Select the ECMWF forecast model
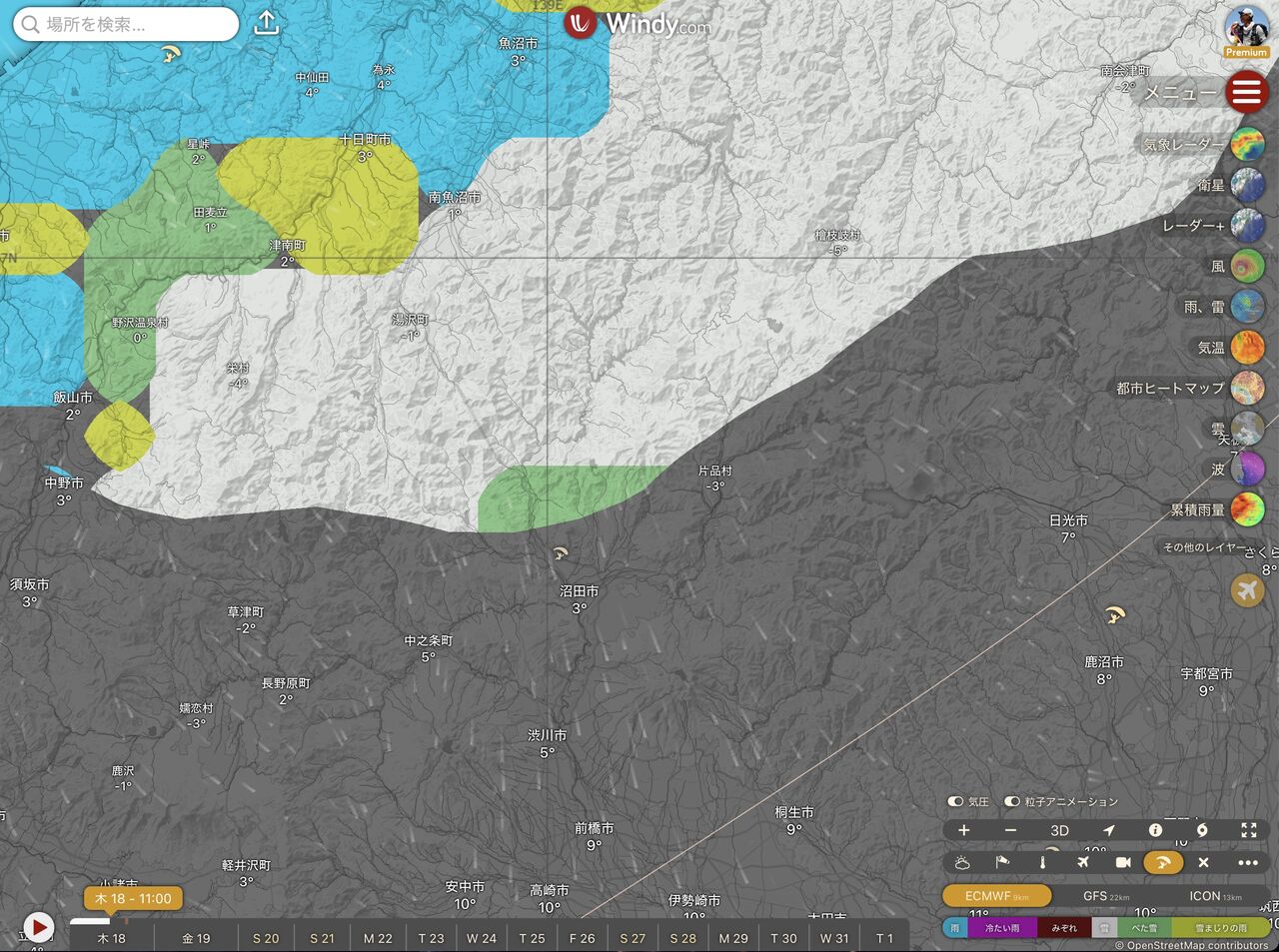This screenshot has width=1279, height=952. click(x=996, y=896)
